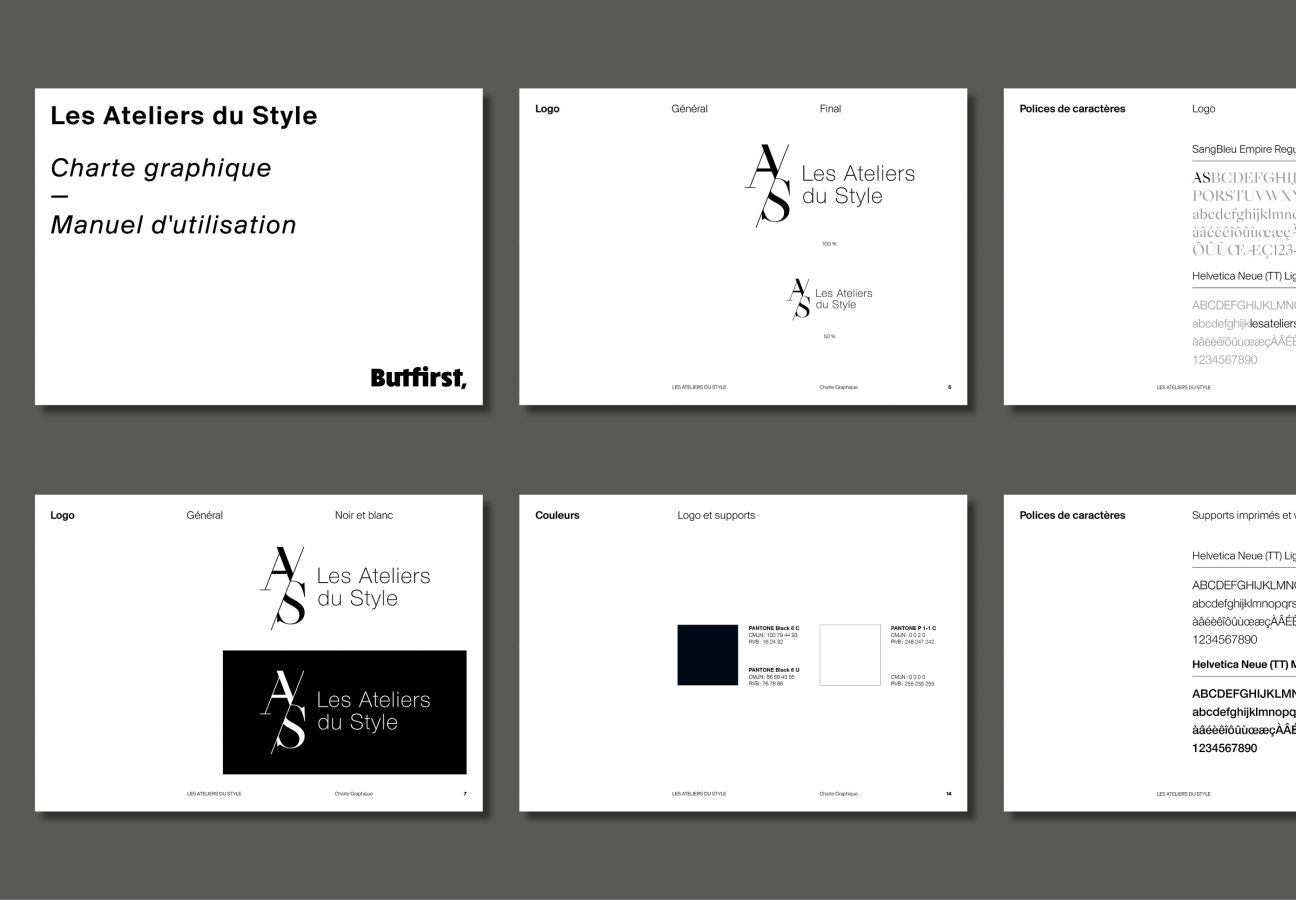
Task: Click the 'Couleurs' slide heading
Action: (x=557, y=516)
